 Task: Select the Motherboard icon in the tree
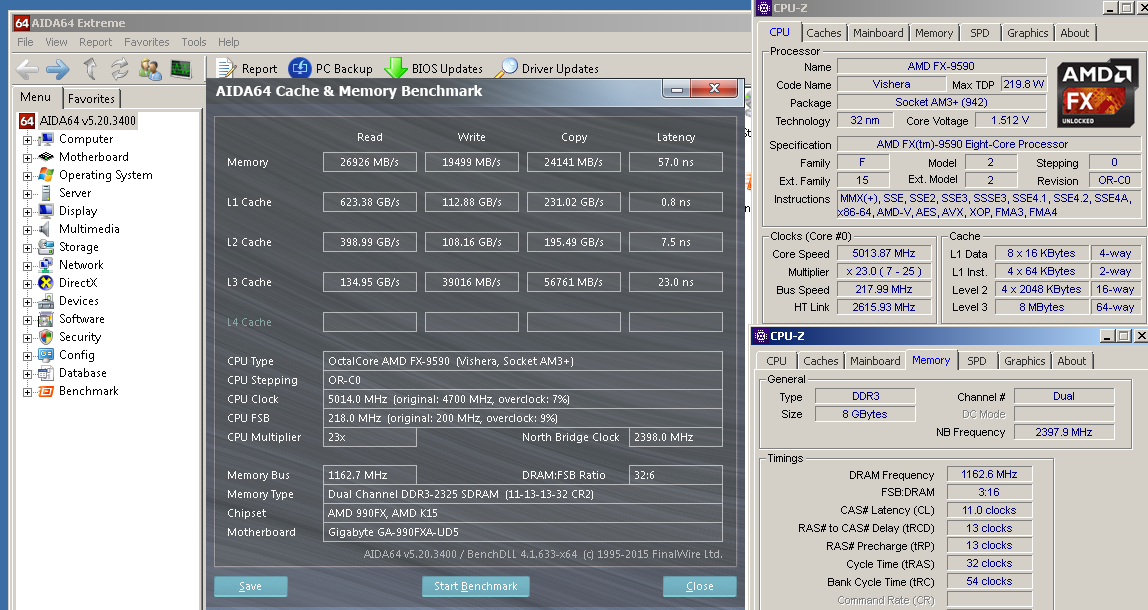(46, 157)
